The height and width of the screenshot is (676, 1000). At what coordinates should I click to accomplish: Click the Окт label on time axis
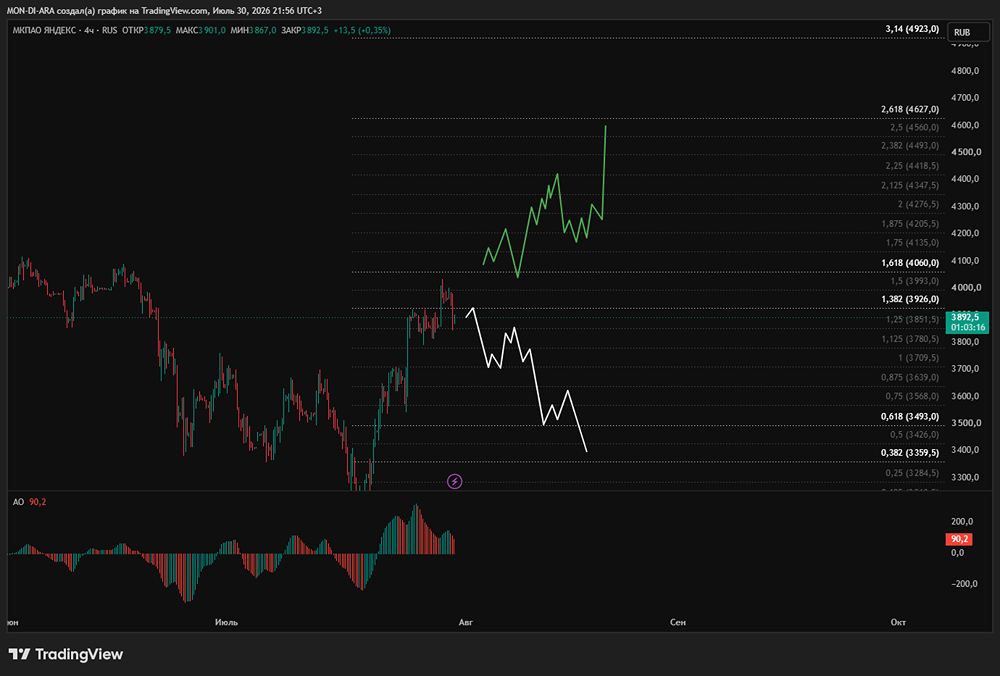[898, 622]
